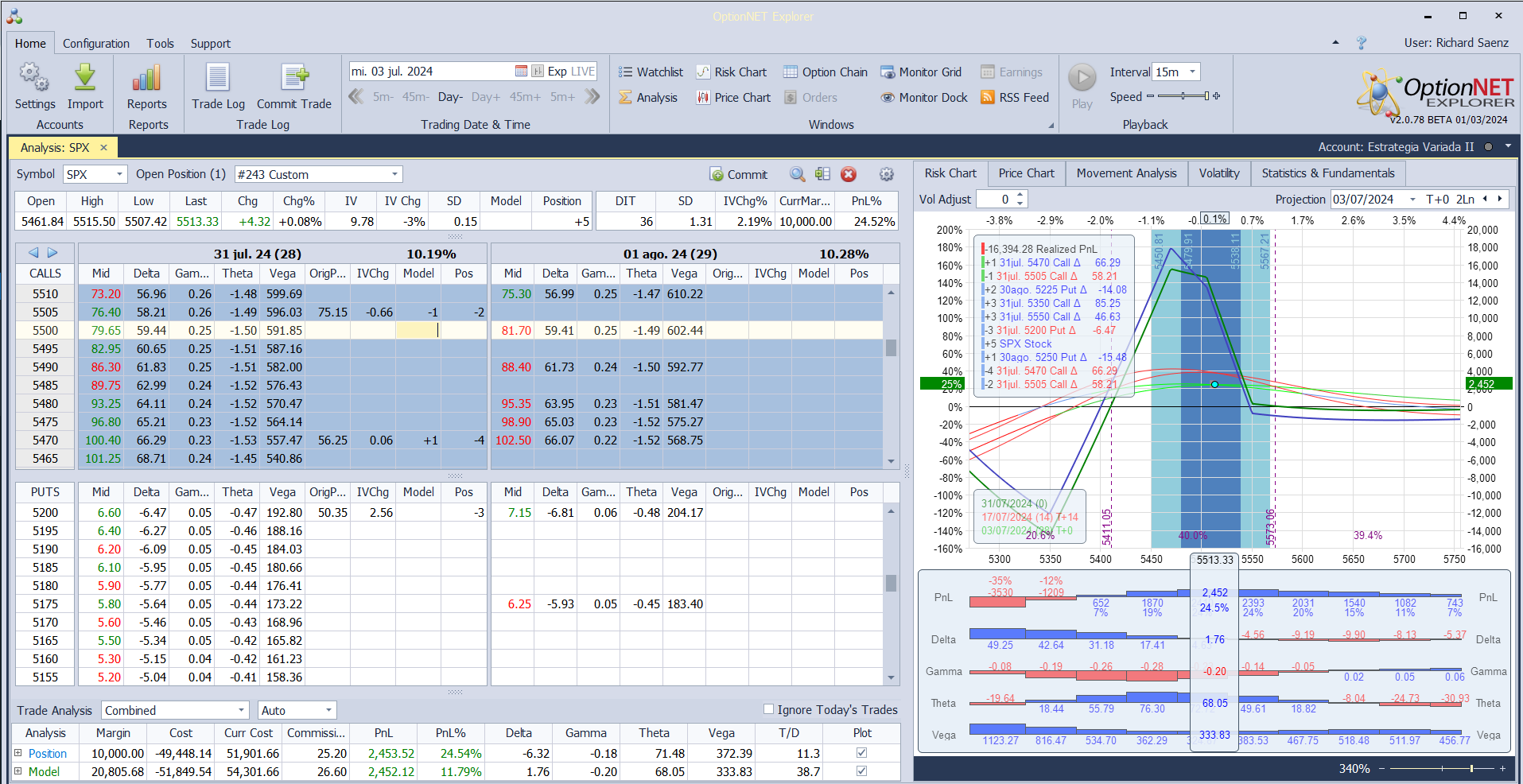The height and width of the screenshot is (784, 1523).
Task: Step back one day with Day-
Action: 450,97
